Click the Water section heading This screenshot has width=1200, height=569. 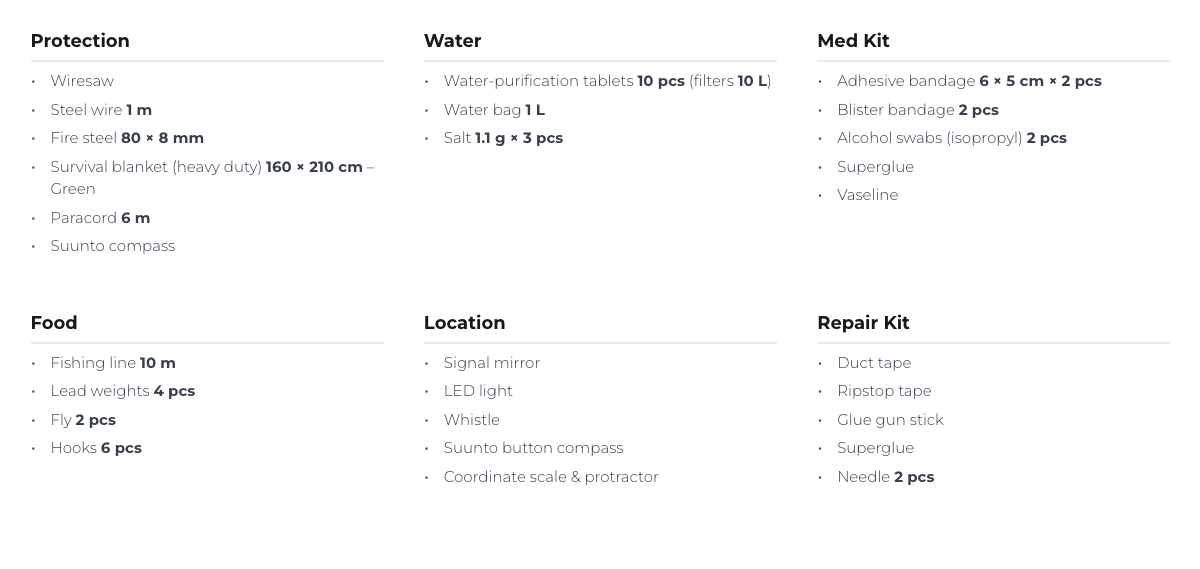452,41
